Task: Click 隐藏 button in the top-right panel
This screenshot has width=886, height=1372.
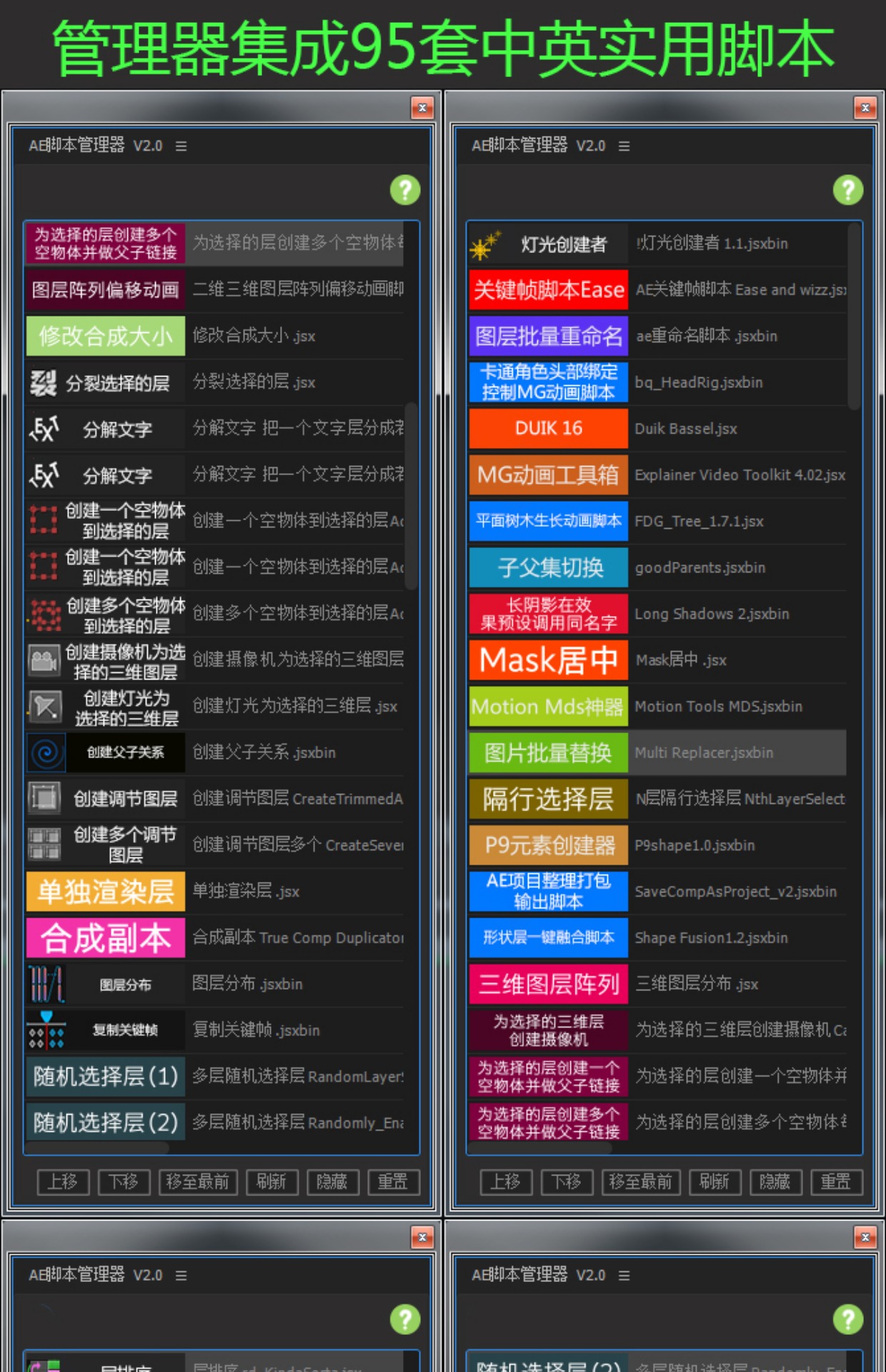Action: 776,1182
